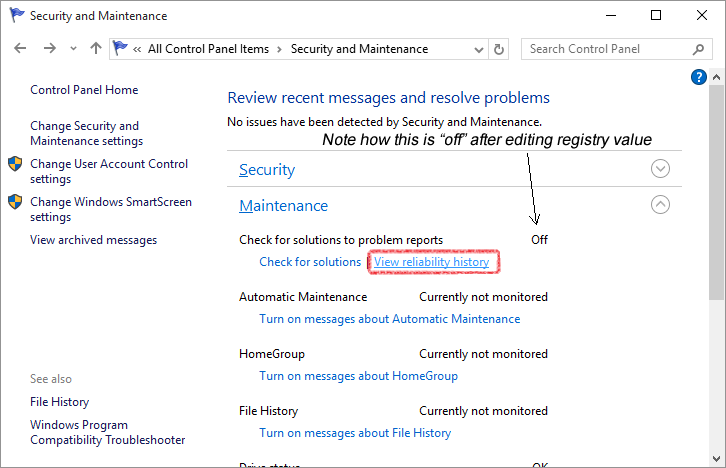Click shield icon beside Windows SmartScreen
Screen dimensions: 726x468
pyautogui.click(x=15, y=201)
